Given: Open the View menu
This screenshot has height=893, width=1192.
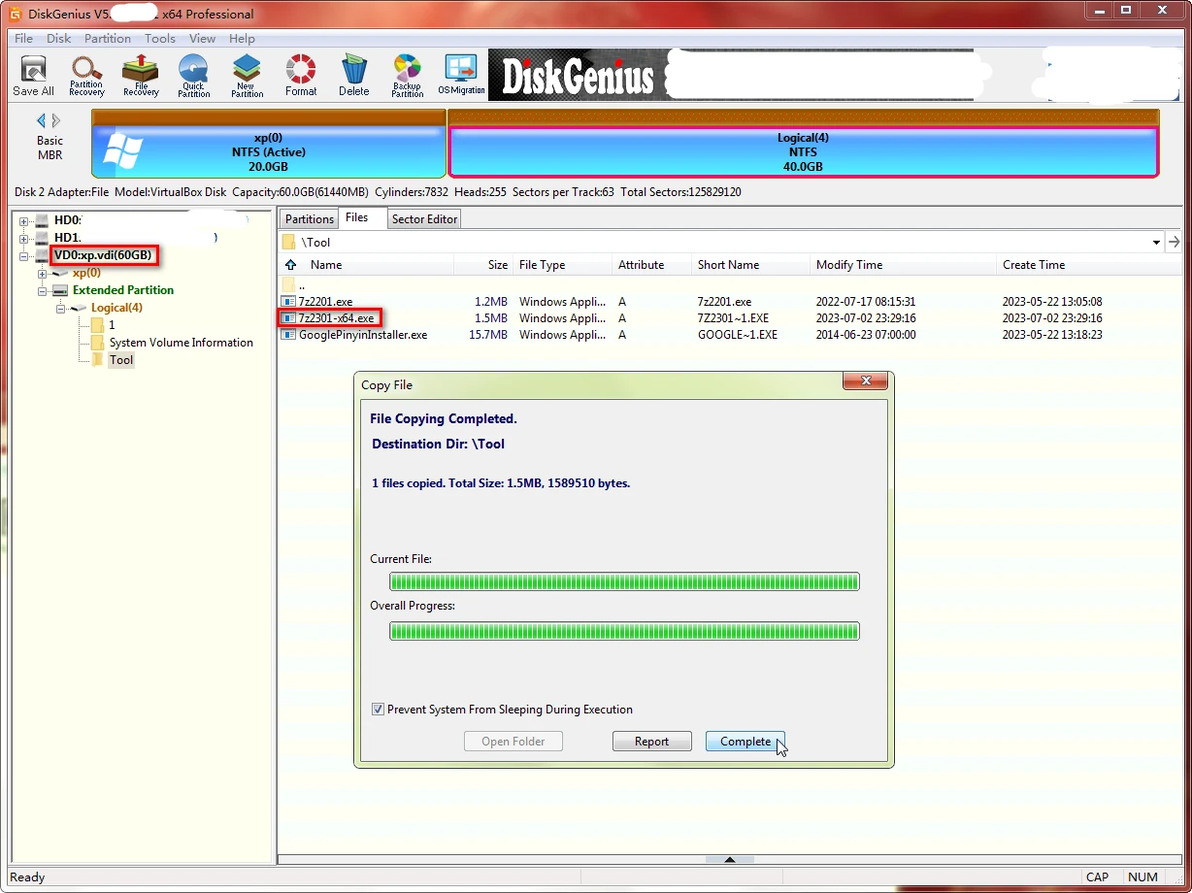Looking at the screenshot, I should tap(202, 39).
